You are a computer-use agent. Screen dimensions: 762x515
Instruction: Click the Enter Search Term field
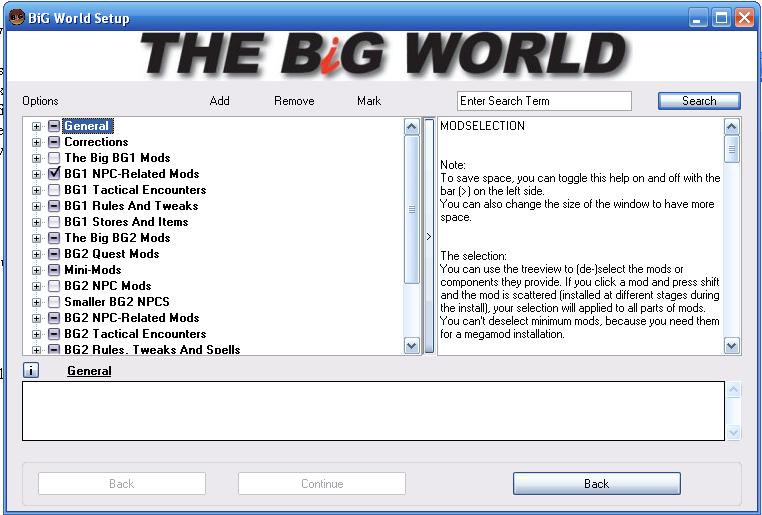[x=544, y=101]
